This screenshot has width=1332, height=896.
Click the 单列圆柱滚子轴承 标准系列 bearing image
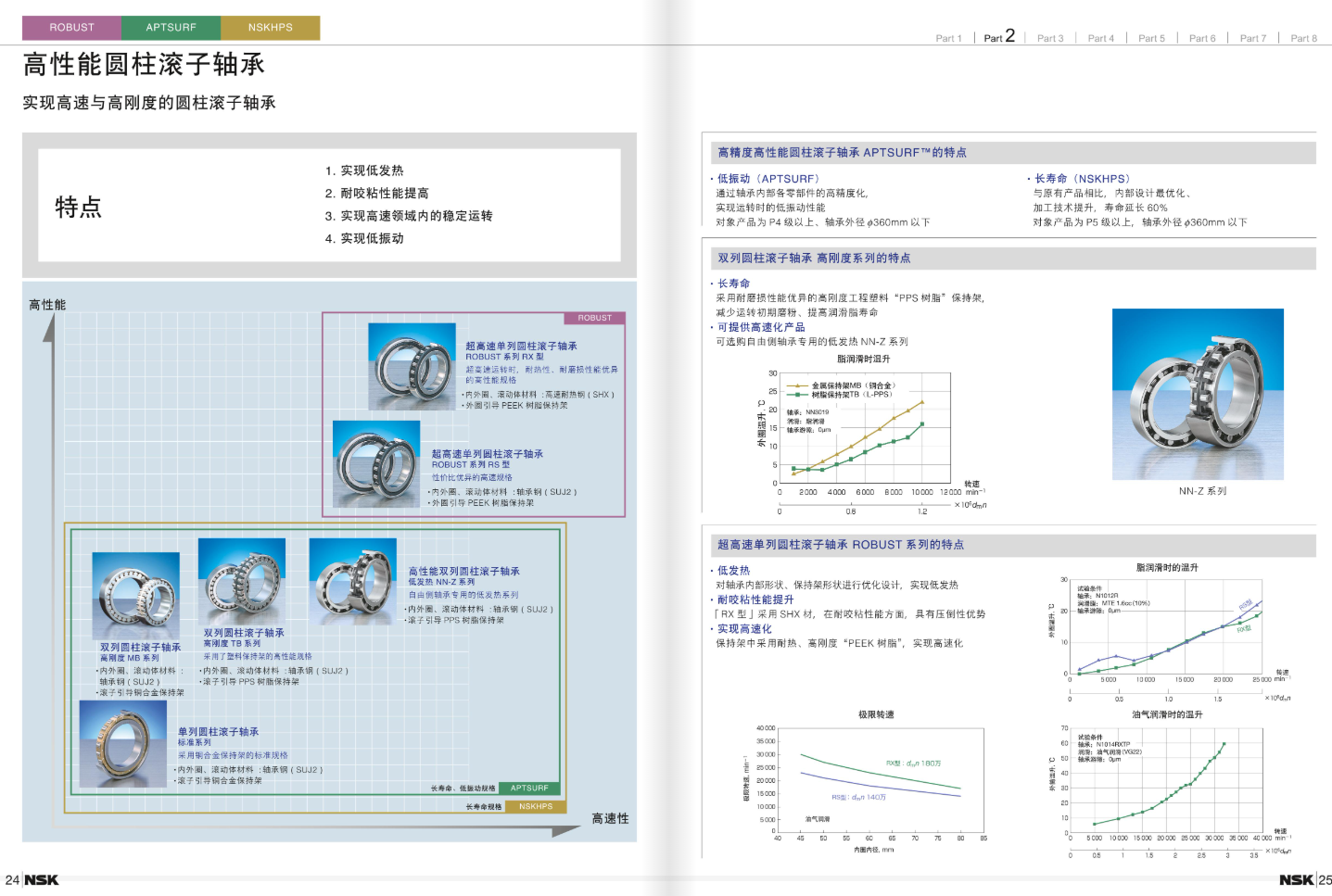click(122, 743)
